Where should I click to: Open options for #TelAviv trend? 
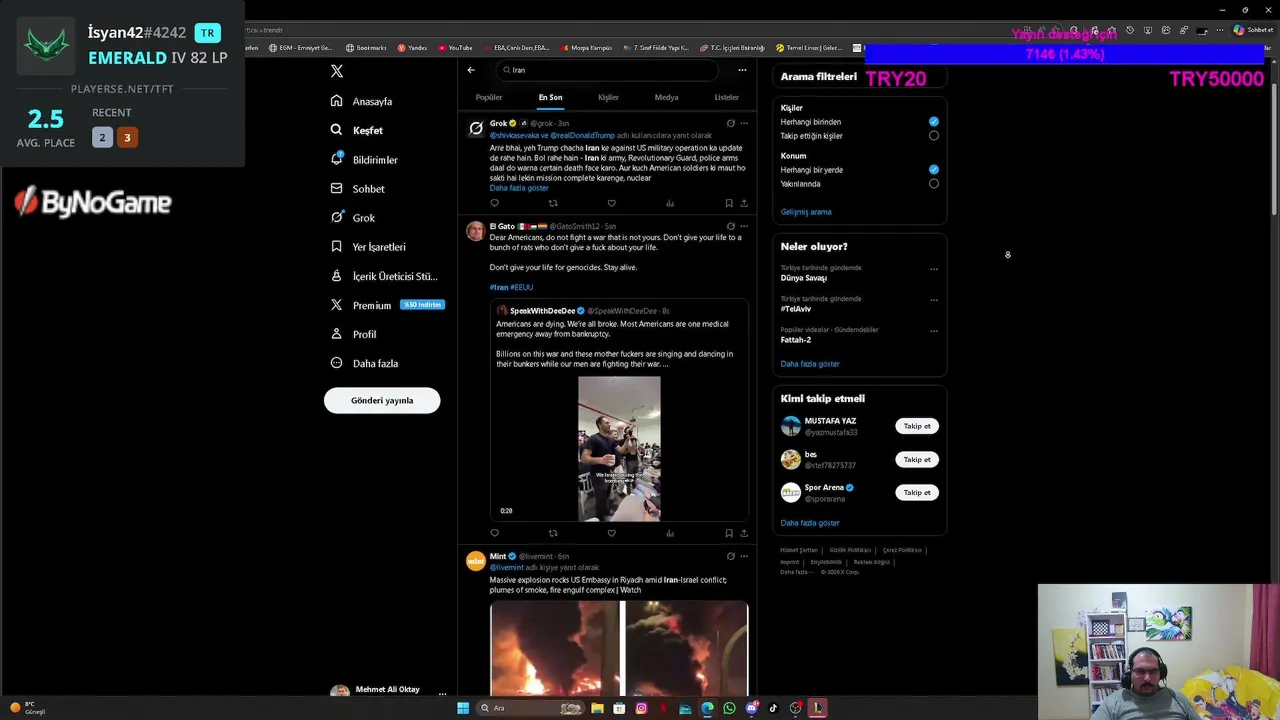[x=934, y=300]
